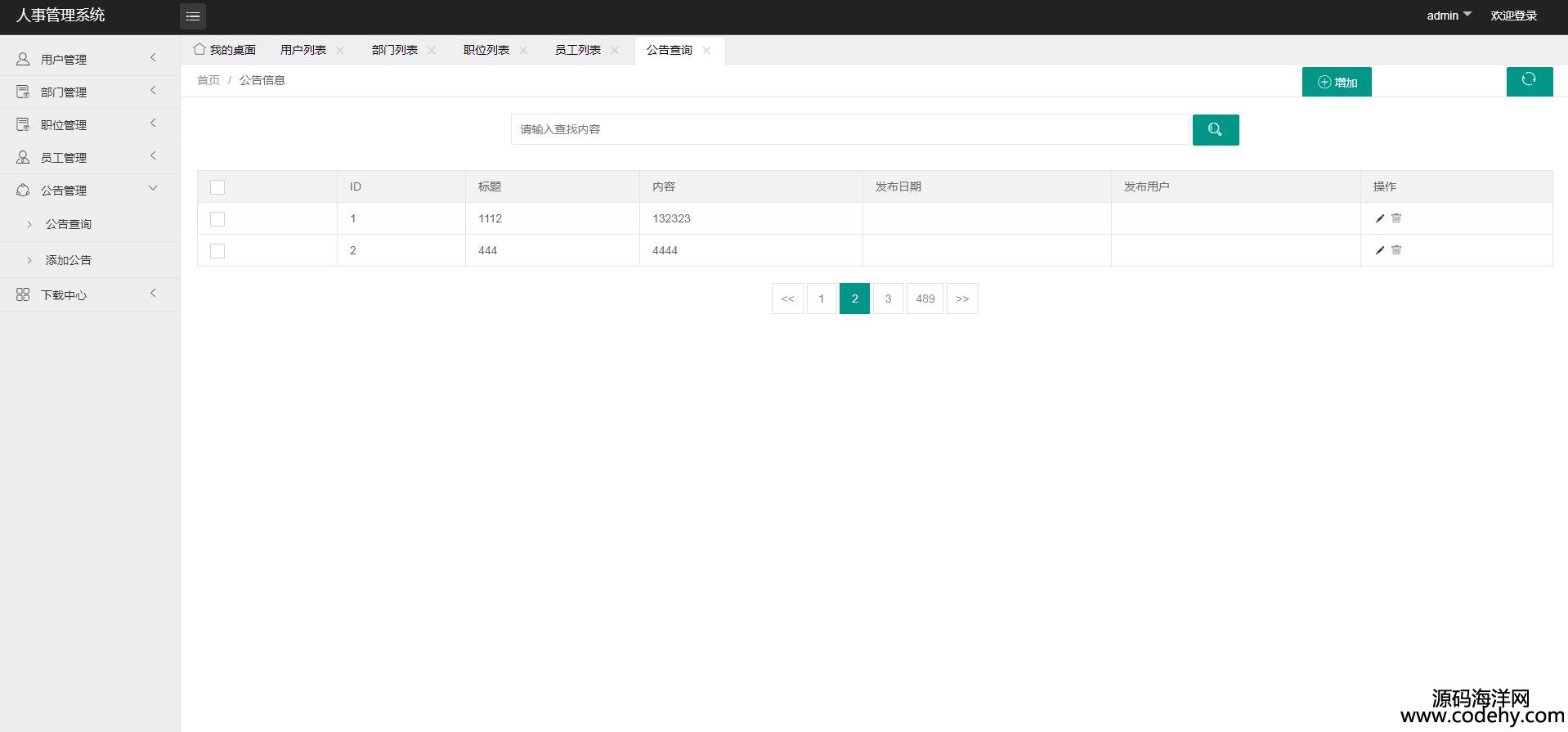Image resolution: width=1568 pixels, height=732 pixels.
Task: Close the 职位列表 tab
Action: pyautogui.click(x=523, y=51)
